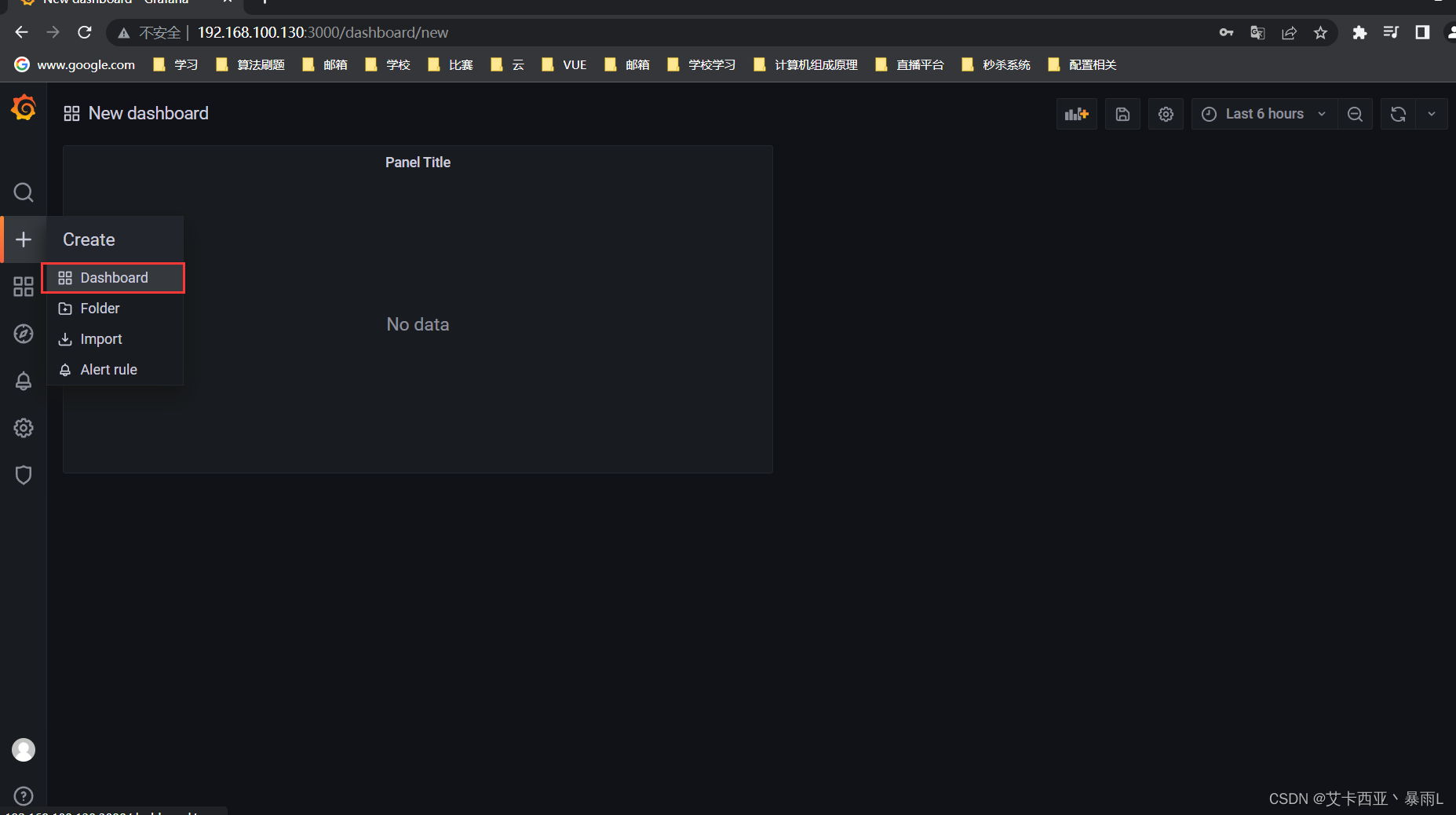The width and height of the screenshot is (1456, 815).
Task: Open the Server Admin shield icon
Action: pos(24,475)
